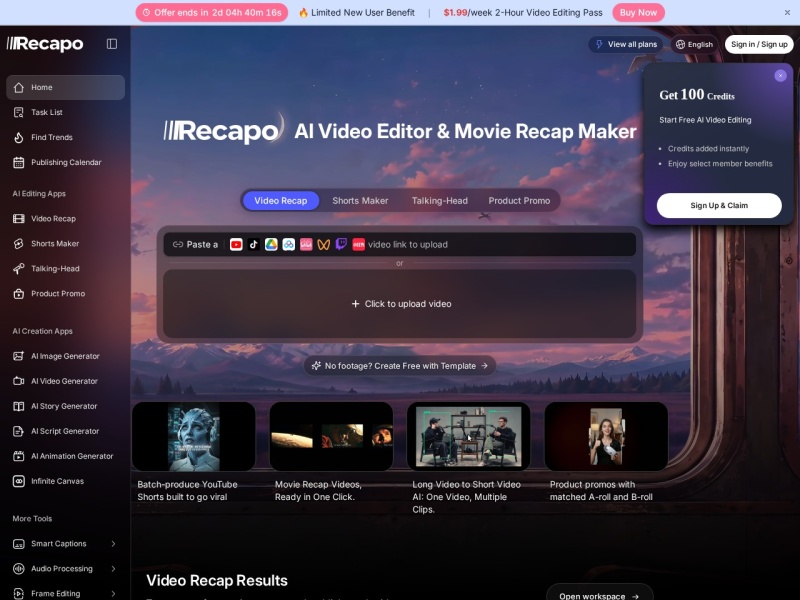Open Product Promo in the sidebar

[65, 293]
